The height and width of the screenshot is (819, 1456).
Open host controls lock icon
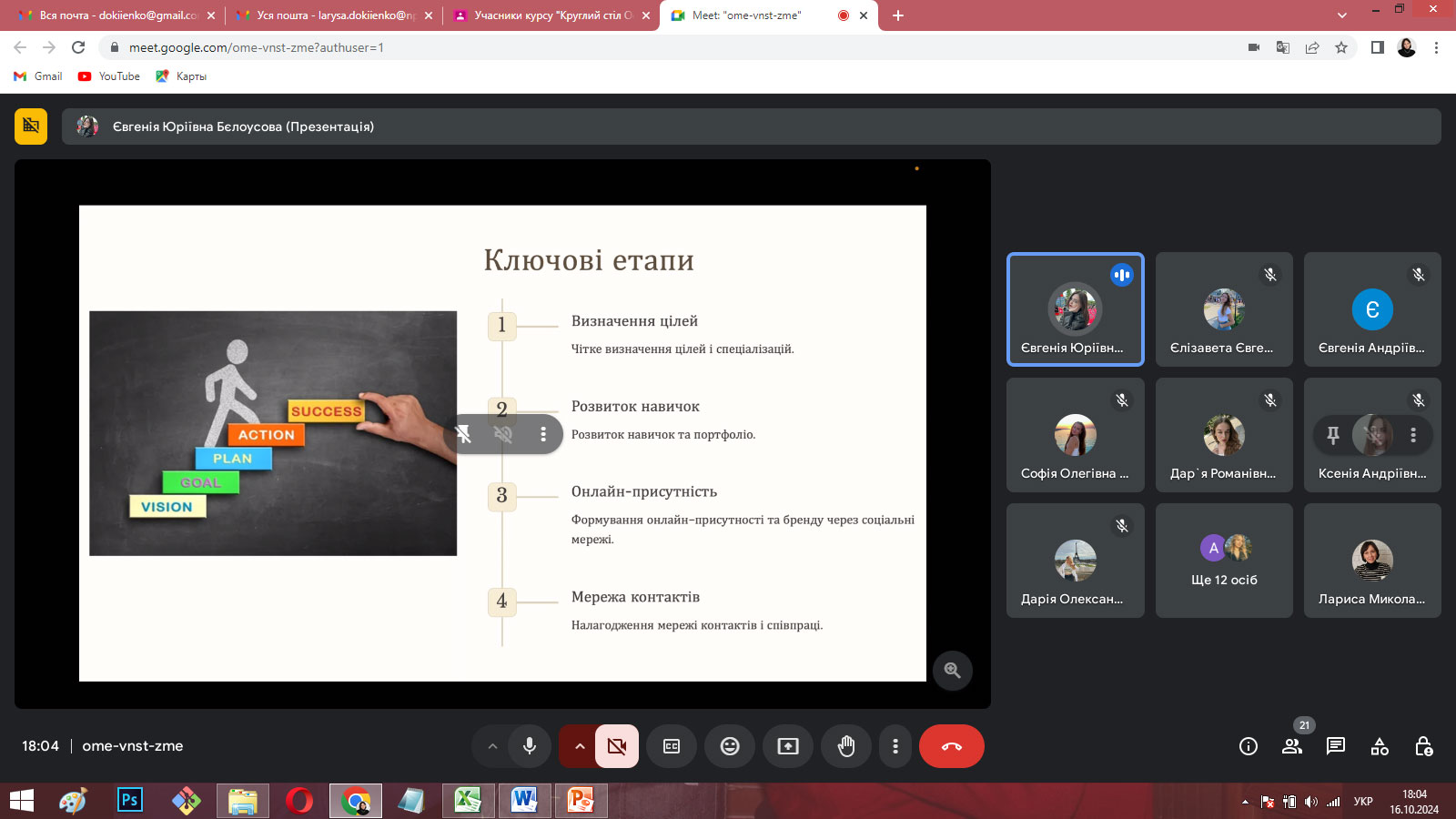tap(1424, 746)
